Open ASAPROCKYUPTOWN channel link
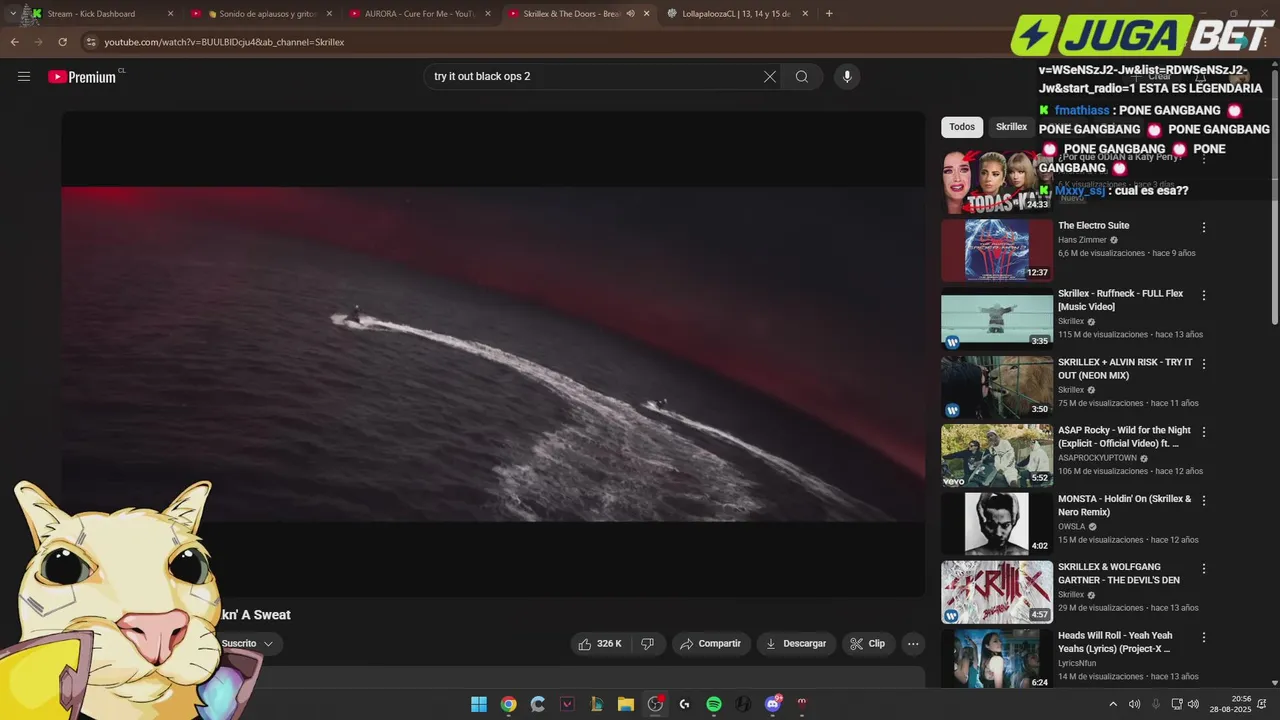 coord(1097,458)
